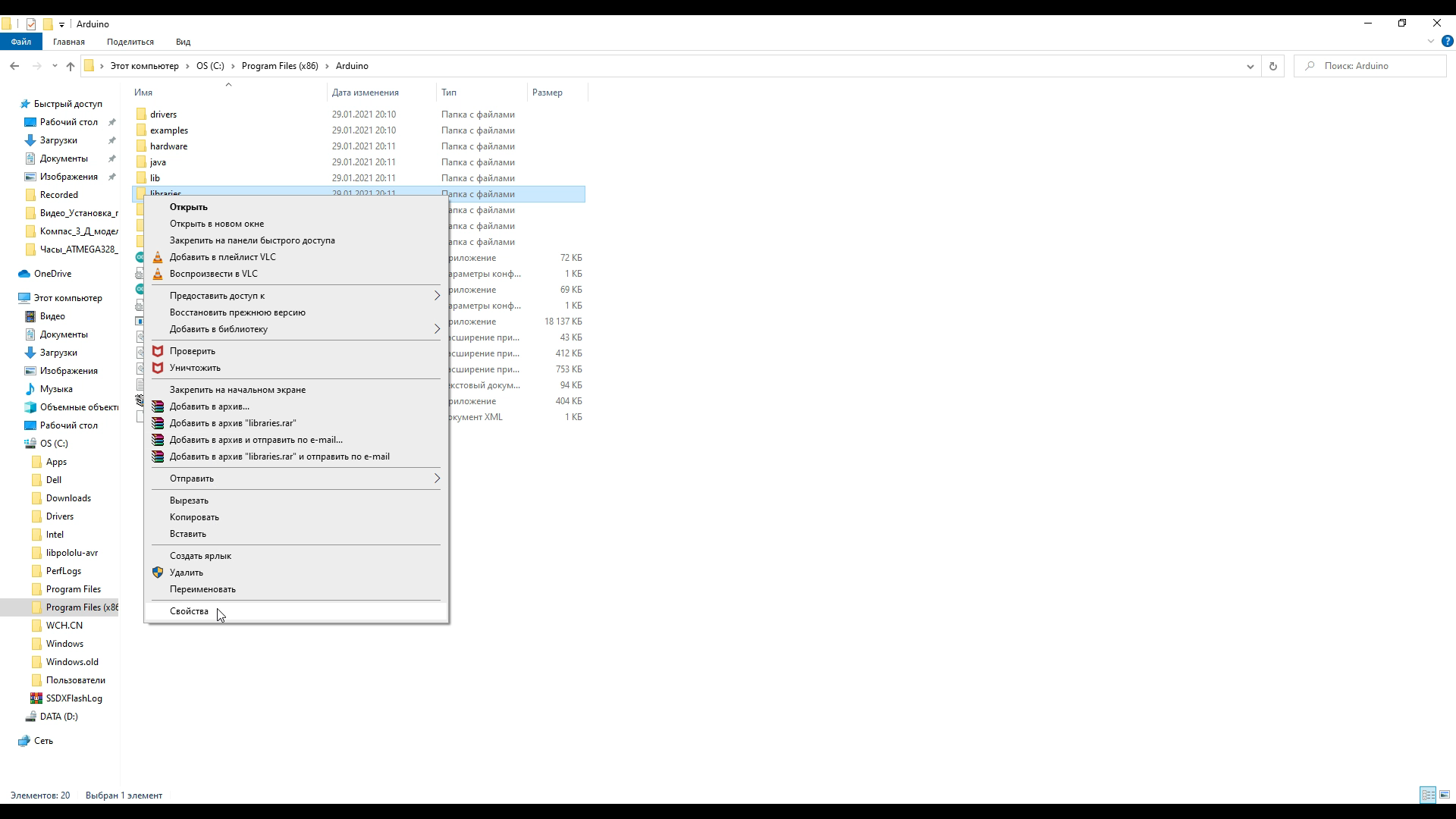Click 'Program Files (x86)' in the breadcrumb path
Image resolution: width=1456 pixels, height=819 pixels.
(x=280, y=66)
